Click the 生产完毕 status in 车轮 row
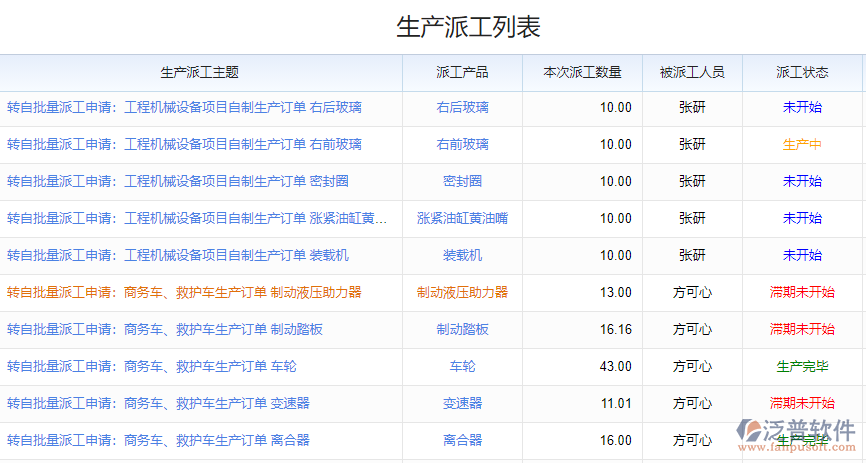Image resolution: width=866 pixels, height=463 pixels. pyautogui.click(x=802, y=366)
